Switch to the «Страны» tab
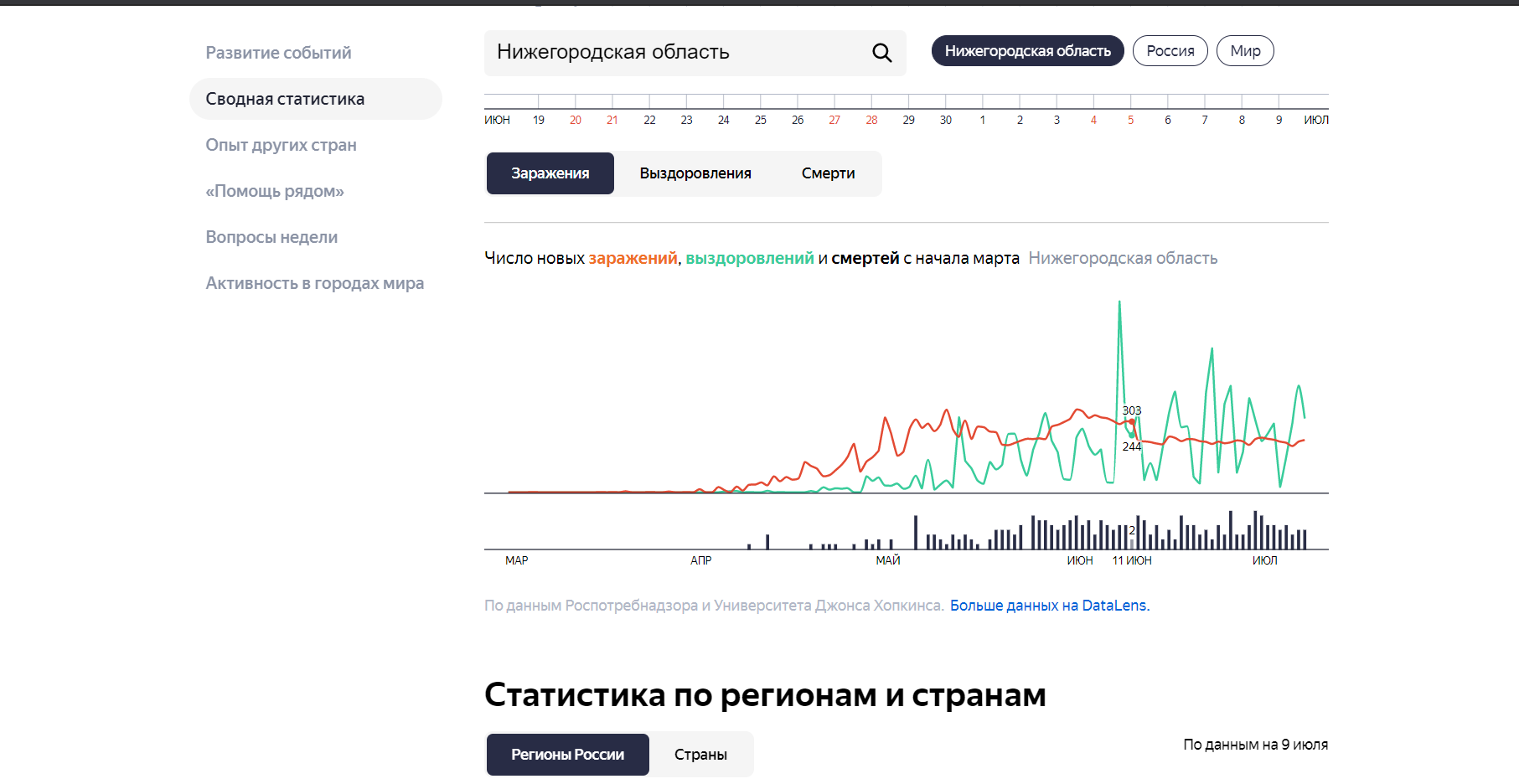This screenshot has height=784, width=1519. pos(701,754)
